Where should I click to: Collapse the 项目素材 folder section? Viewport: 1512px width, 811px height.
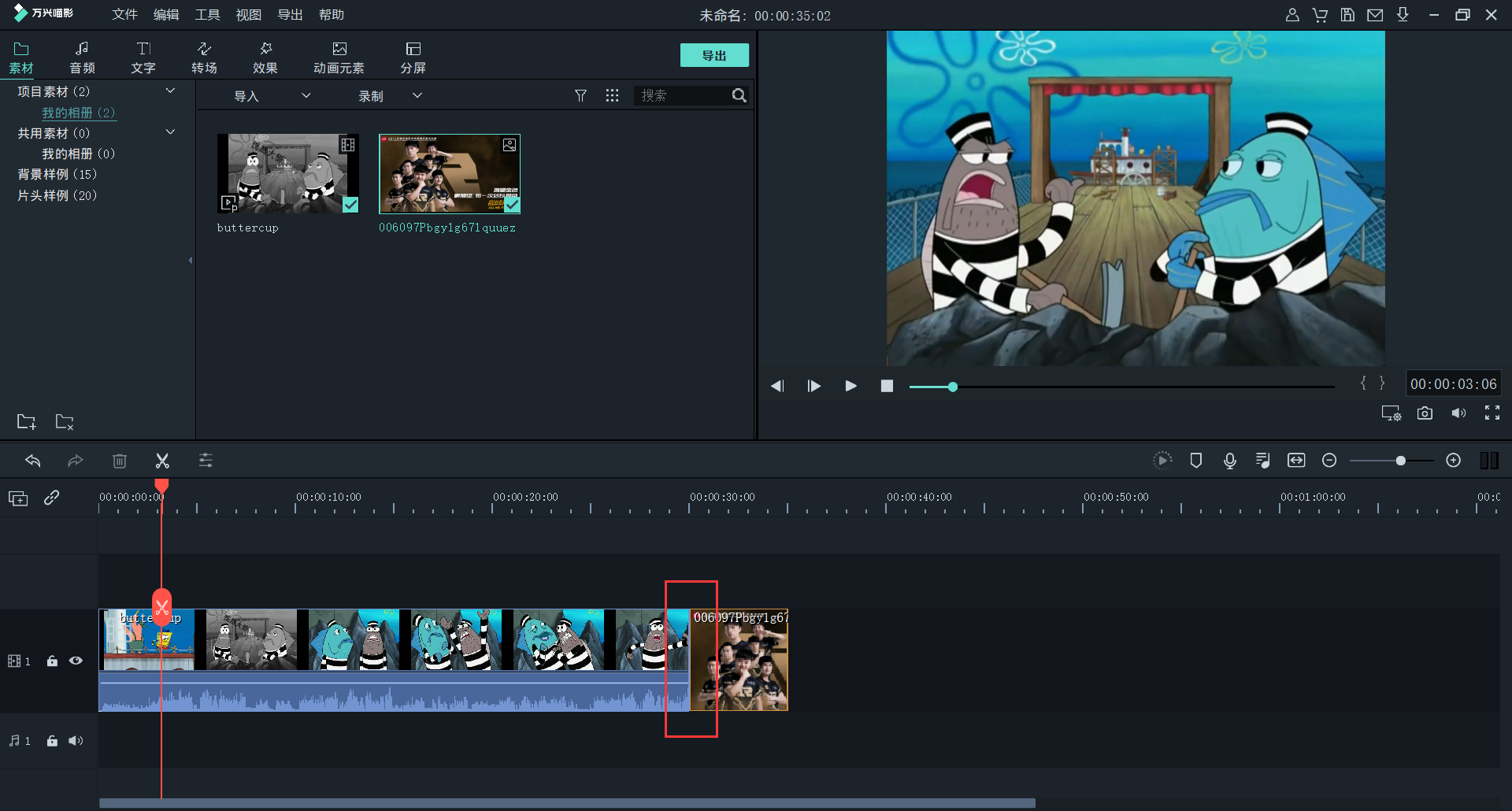(x=170, y=91)
